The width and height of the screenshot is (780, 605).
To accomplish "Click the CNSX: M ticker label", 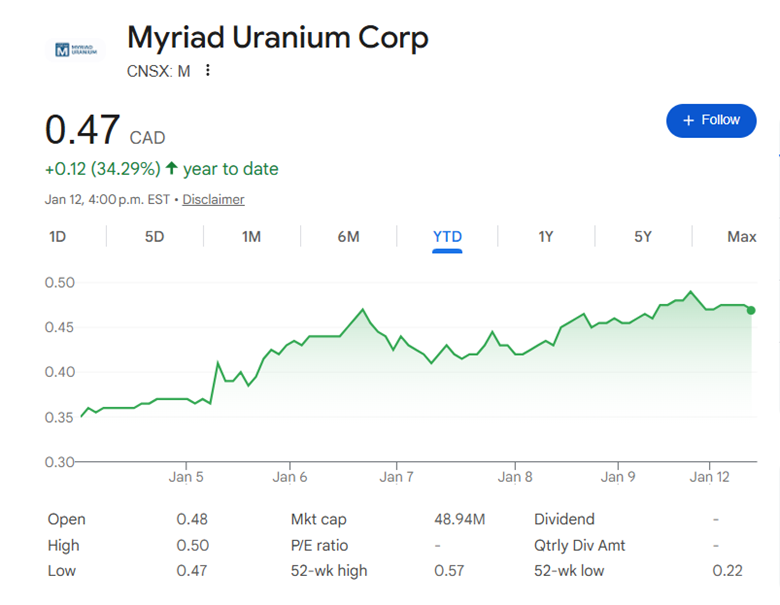I will [x=159, y=71].
